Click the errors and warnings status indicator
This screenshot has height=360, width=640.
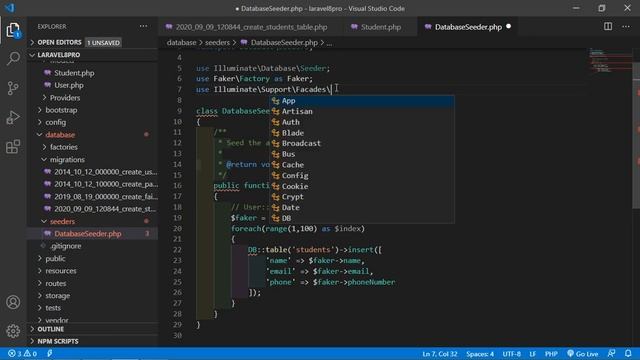[x=22, y=353]
